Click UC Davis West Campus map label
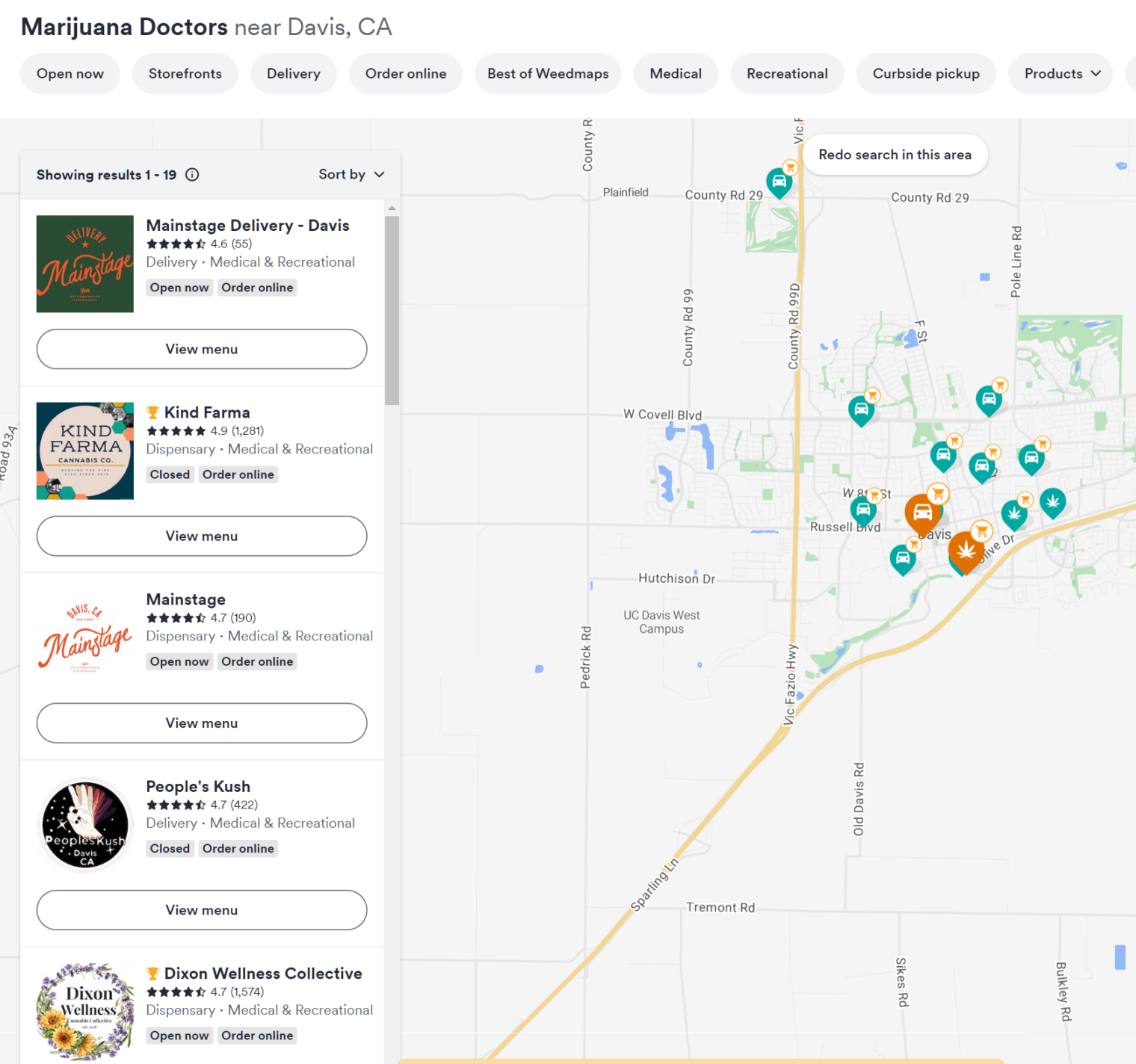The height and width of the screenshot is (1064, 1136). 661,622
